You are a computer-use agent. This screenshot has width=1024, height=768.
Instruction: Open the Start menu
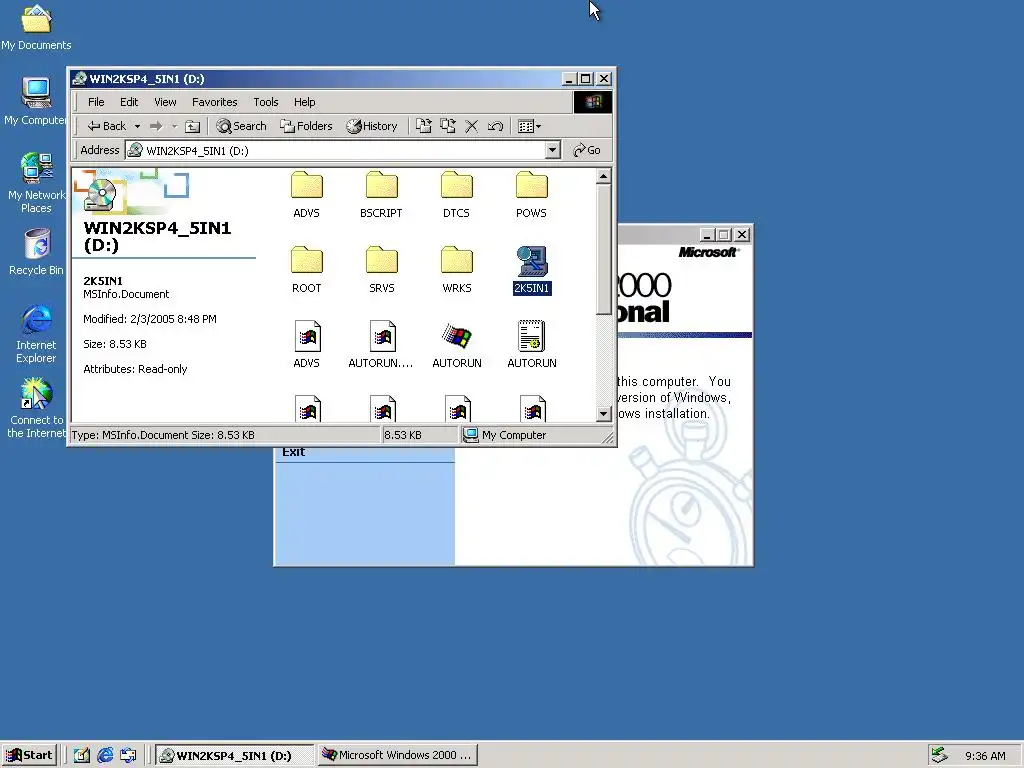(x=29, y=755)
